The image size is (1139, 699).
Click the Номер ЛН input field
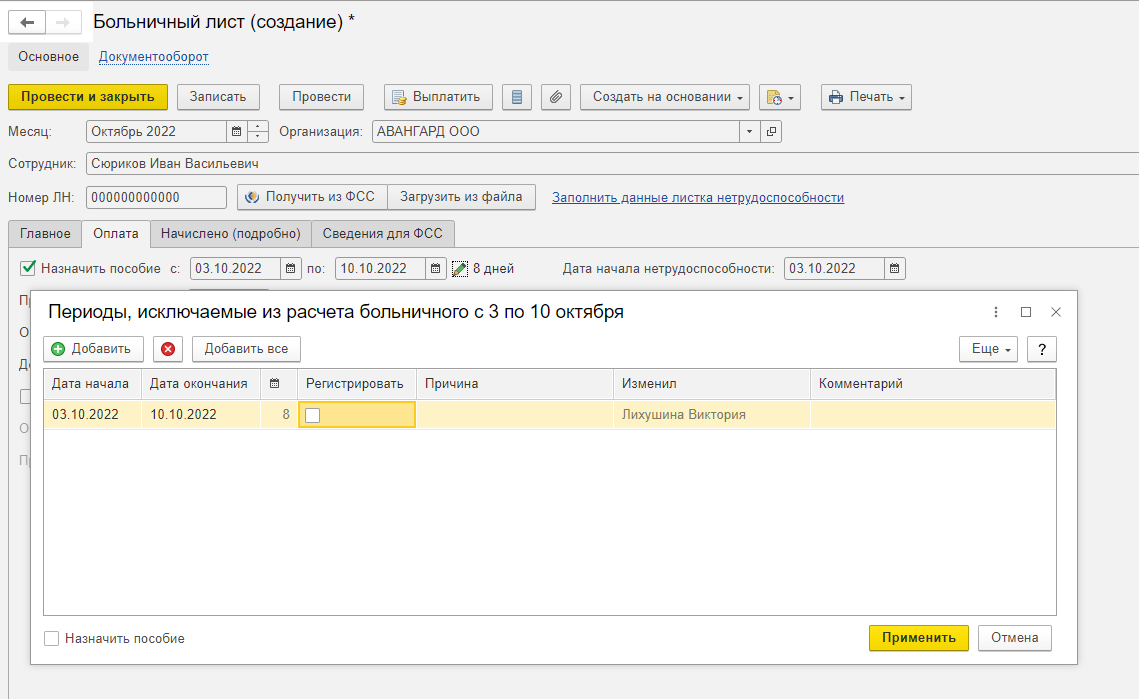pyautogui.click(x=156, y=198)
